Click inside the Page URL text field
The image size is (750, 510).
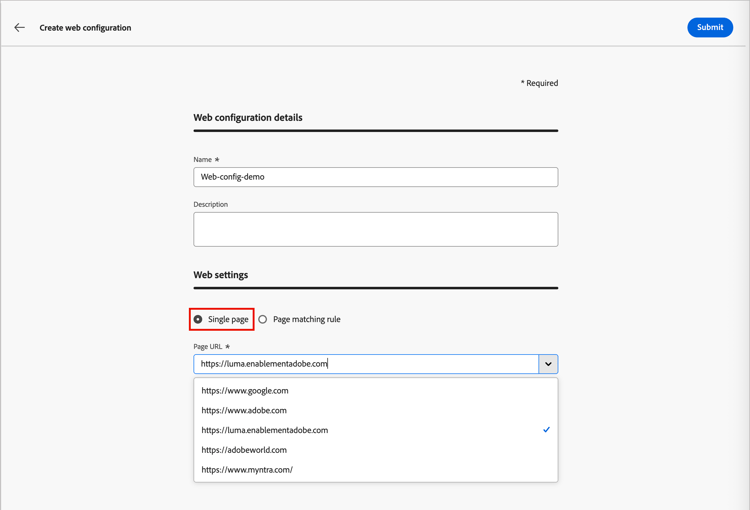pos(366,364)
